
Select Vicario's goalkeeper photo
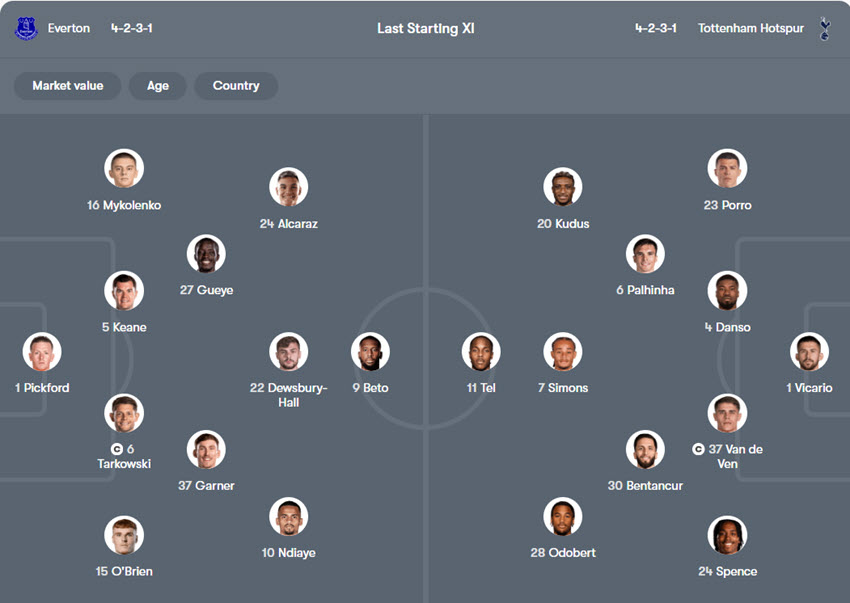click(809, 352)
